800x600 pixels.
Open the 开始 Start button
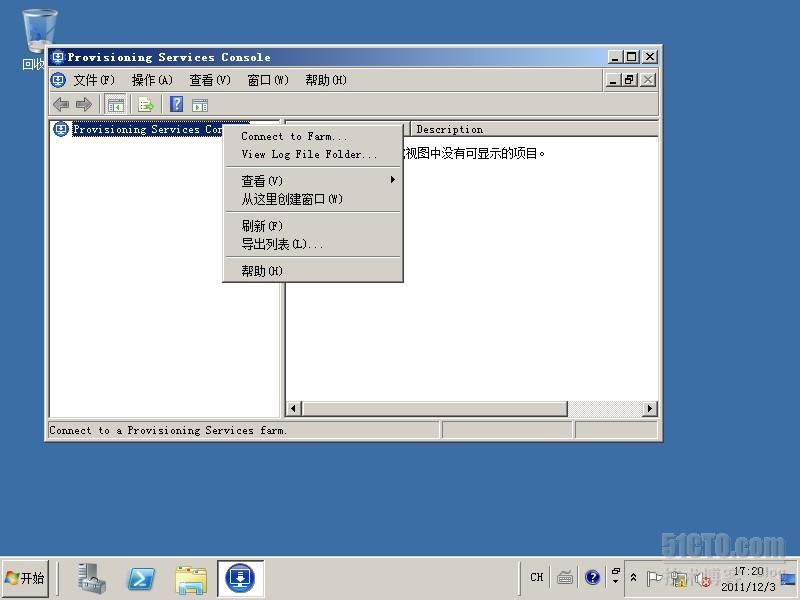25,578
